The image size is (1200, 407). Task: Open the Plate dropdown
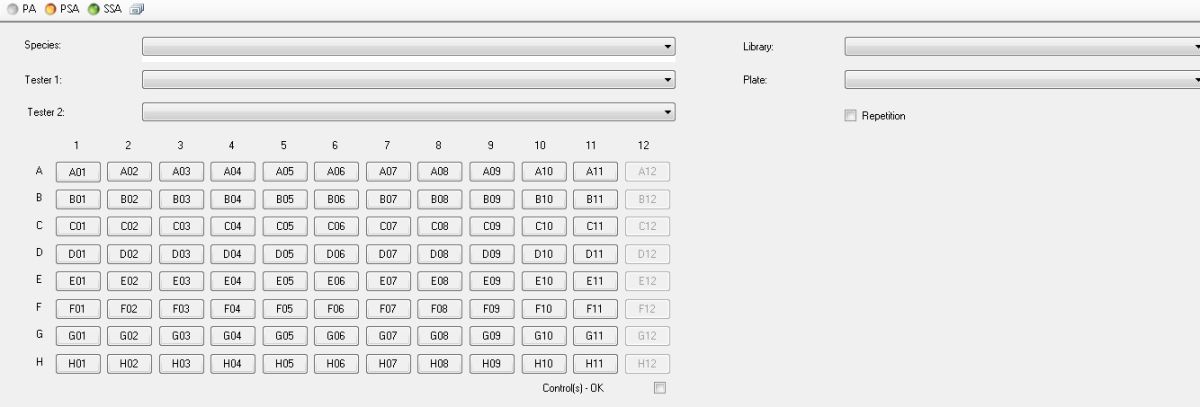[1022, 79]
